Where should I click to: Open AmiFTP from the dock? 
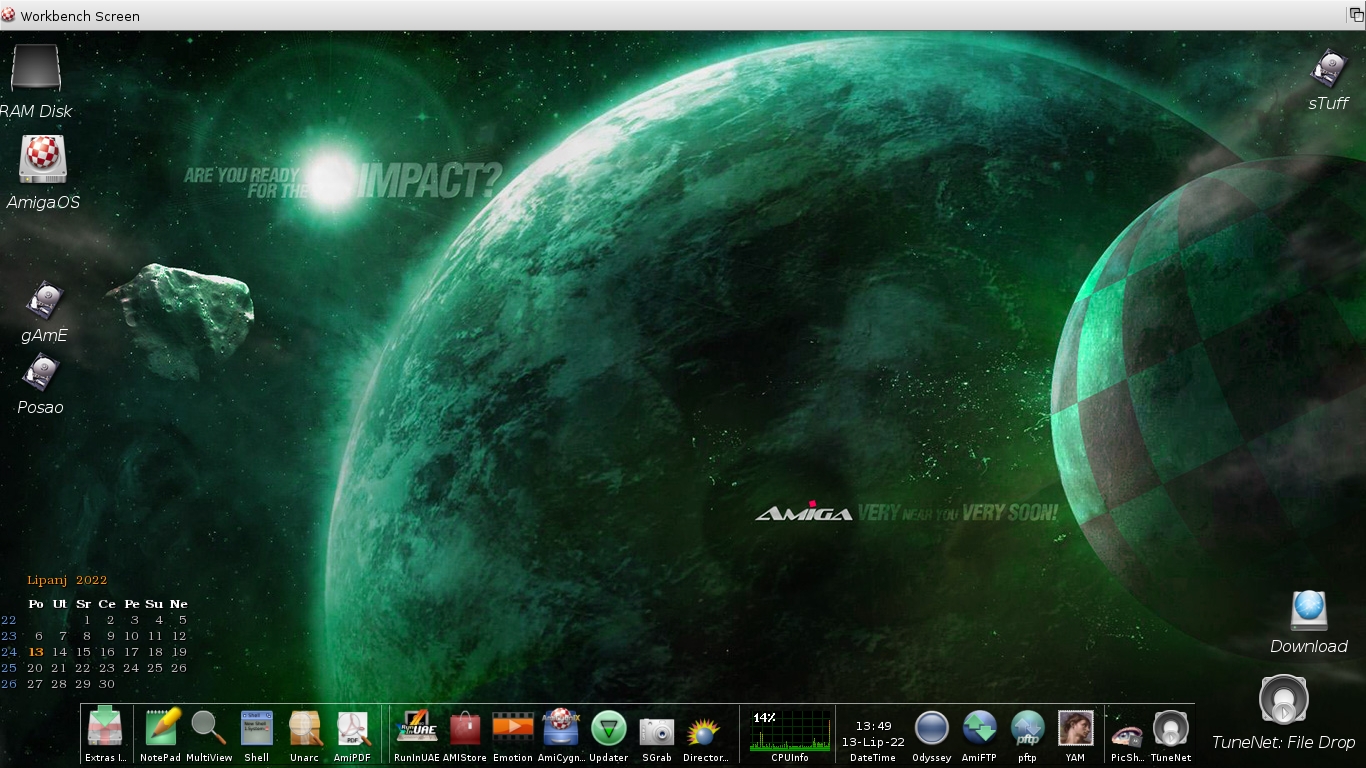pos(980,727)
